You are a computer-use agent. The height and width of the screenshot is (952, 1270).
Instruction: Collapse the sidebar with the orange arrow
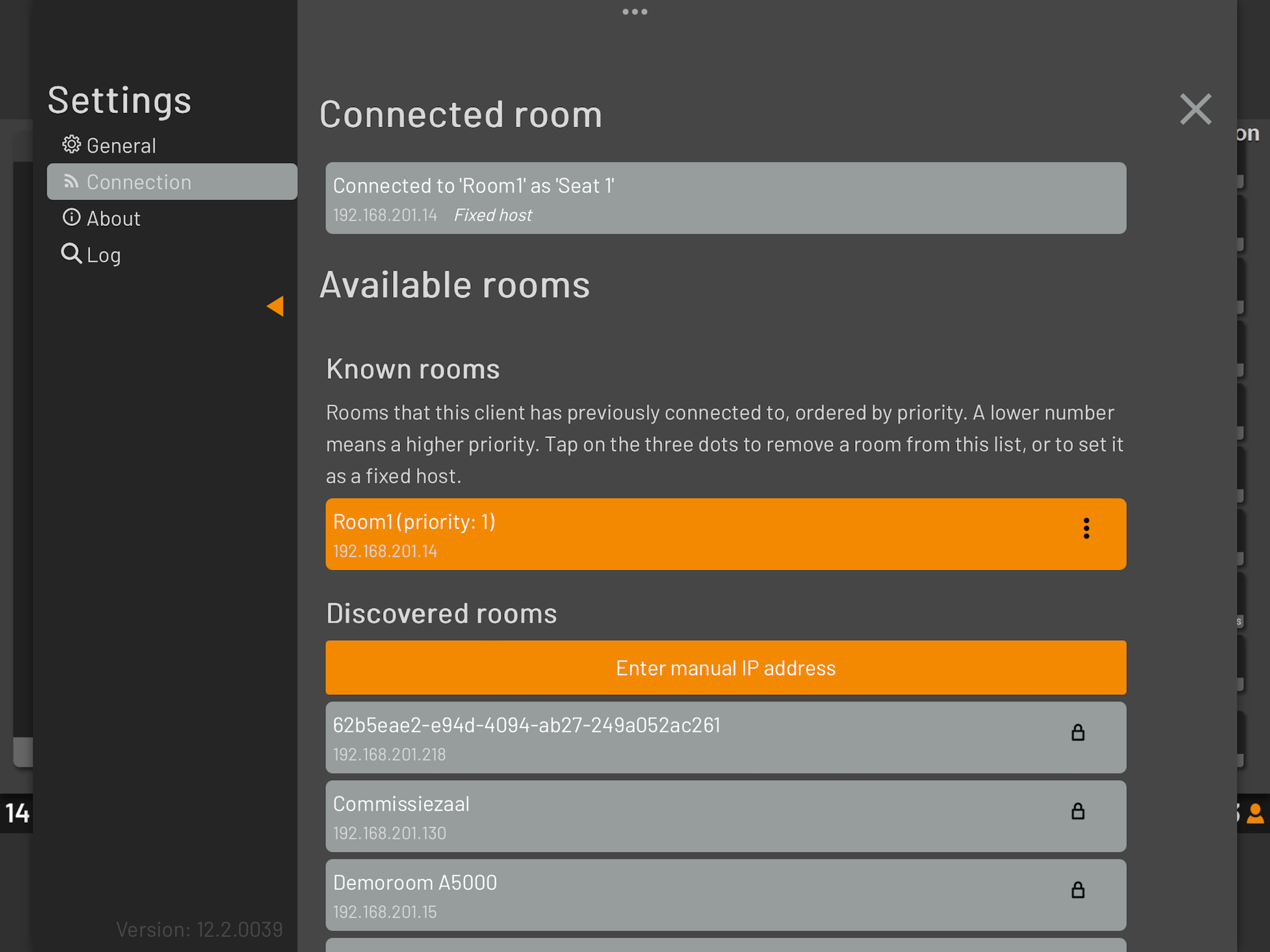coord(276,306)
